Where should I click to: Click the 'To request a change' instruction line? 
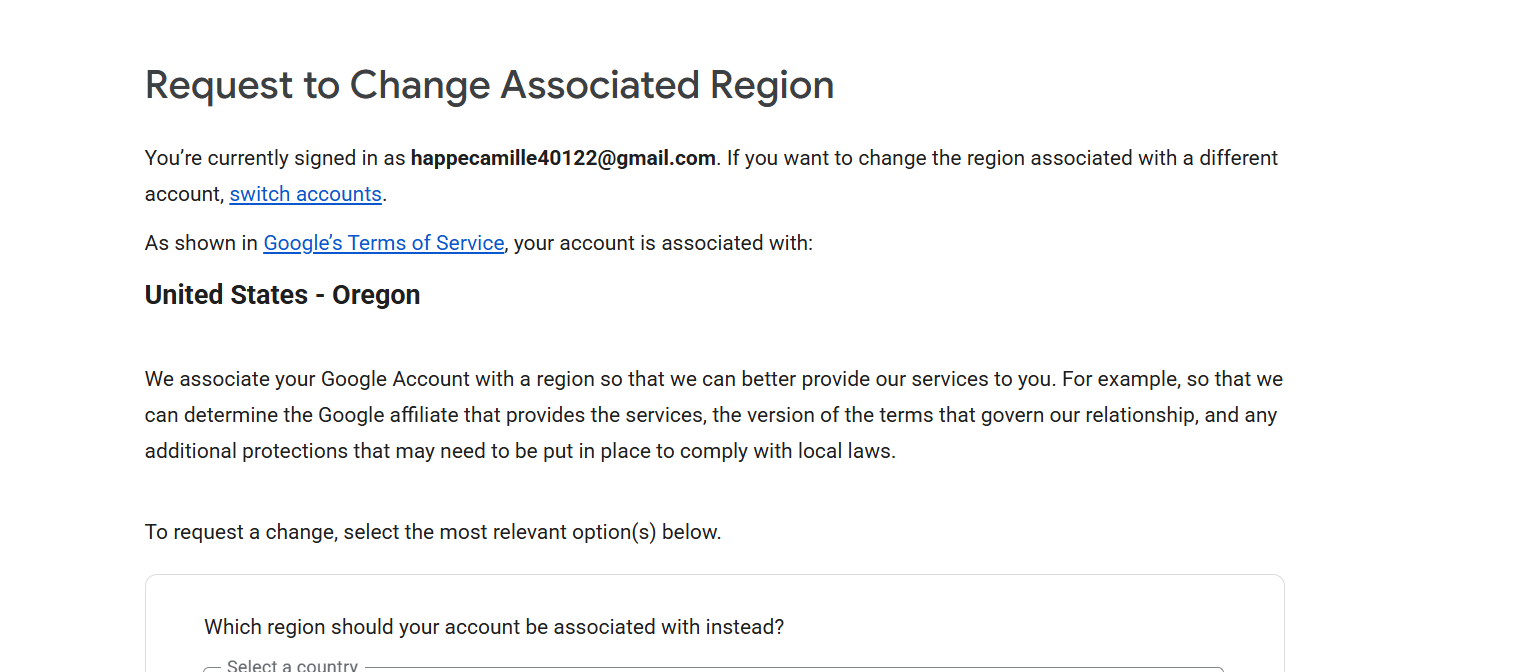click(x=433, y=532)
